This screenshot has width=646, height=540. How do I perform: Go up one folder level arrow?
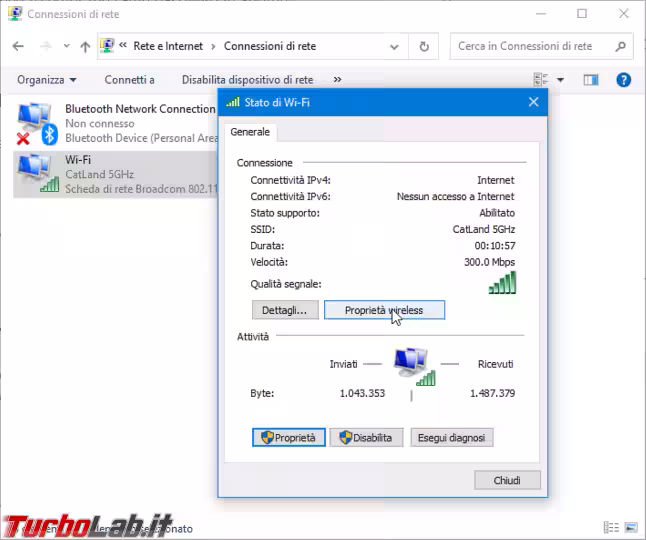[x=85, y=47]
